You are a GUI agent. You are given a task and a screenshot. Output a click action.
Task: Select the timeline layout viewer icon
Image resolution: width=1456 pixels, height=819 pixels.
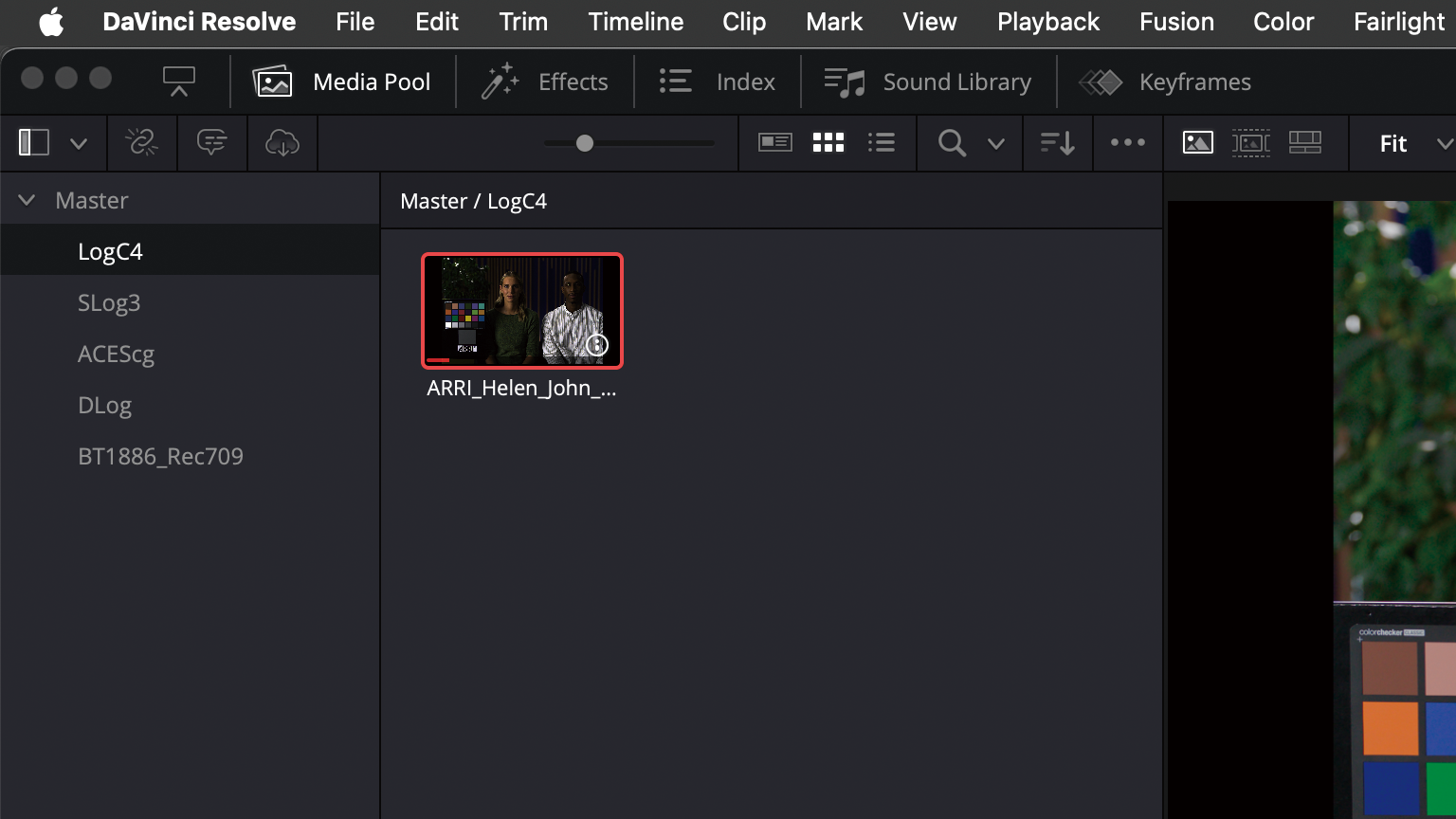click(x=1305, y=142)
